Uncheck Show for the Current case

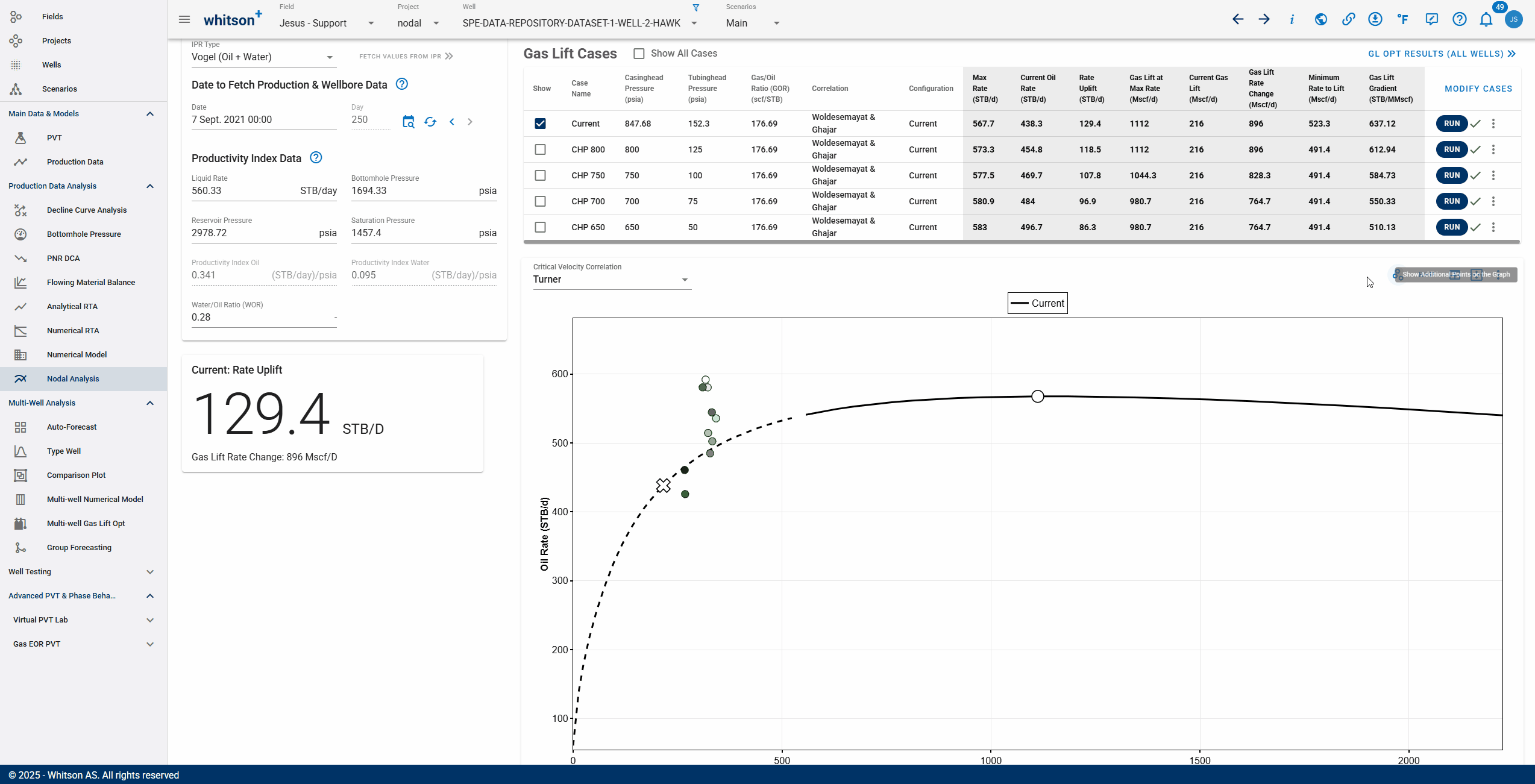[540, 124]
